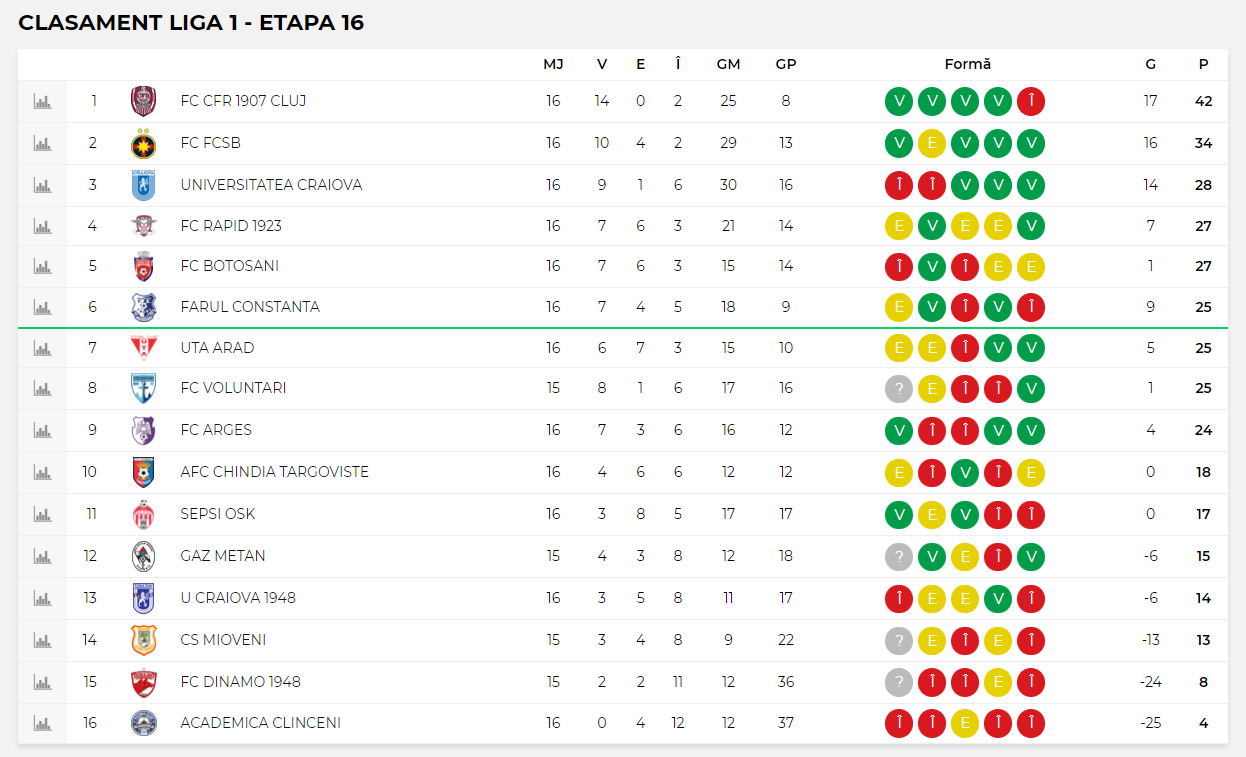Click the P points column header
The height and width of the screenshot is (757, 1246).
[1204, 64]
